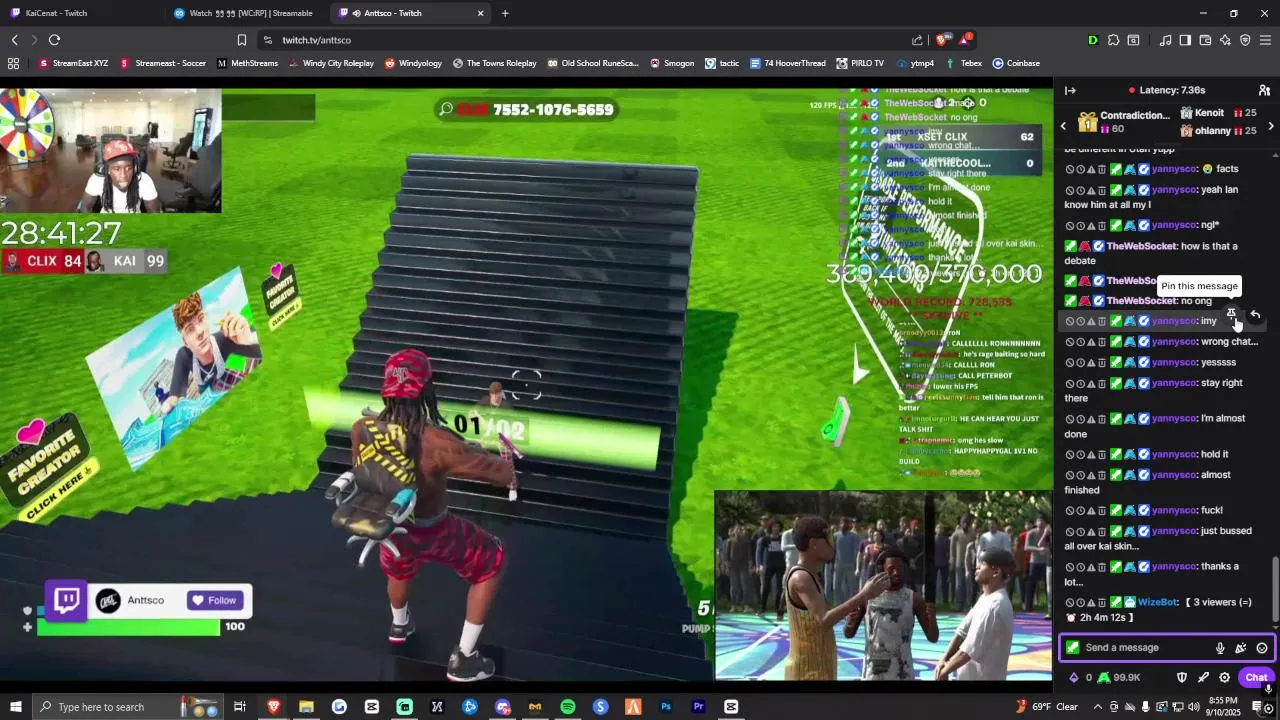Open Brave Shields lion icon

(x=942, y=40)
